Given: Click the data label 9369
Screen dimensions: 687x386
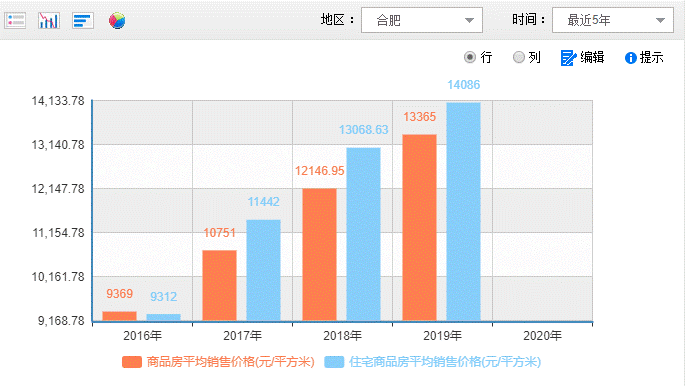Looking at the screenshot, I should [120, 294].
